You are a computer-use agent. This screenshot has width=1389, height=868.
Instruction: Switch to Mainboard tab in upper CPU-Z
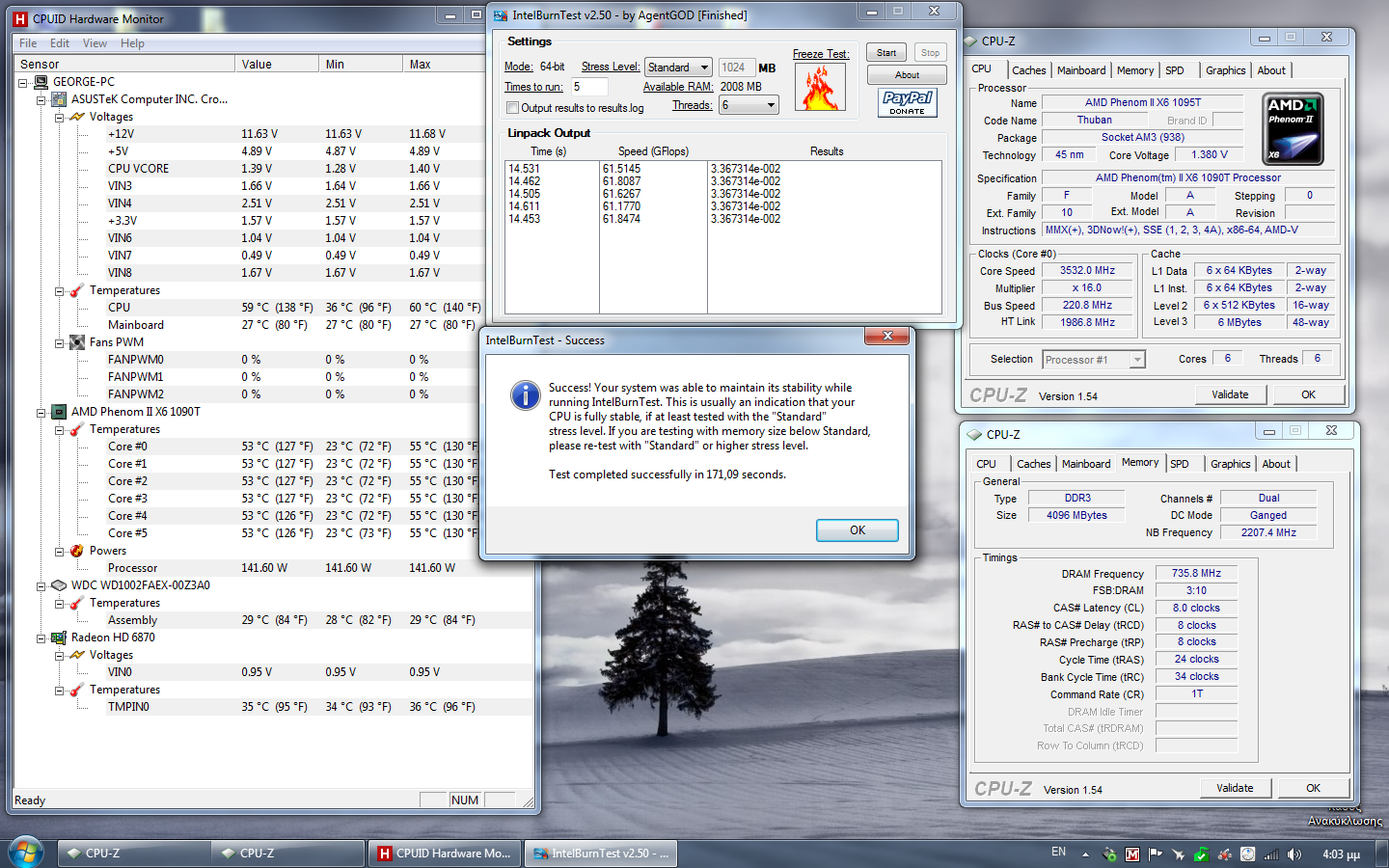coord(1081,70)
